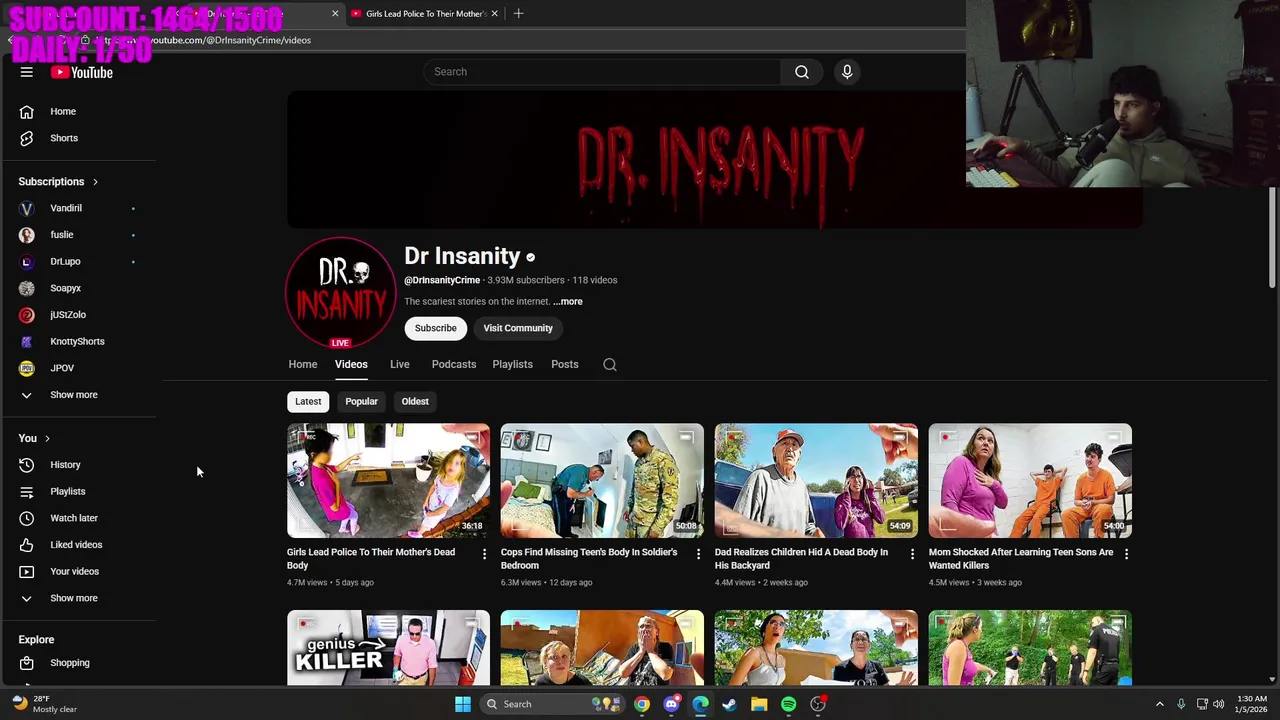Open the 36:18 video thumbnail

coord(388,481)
